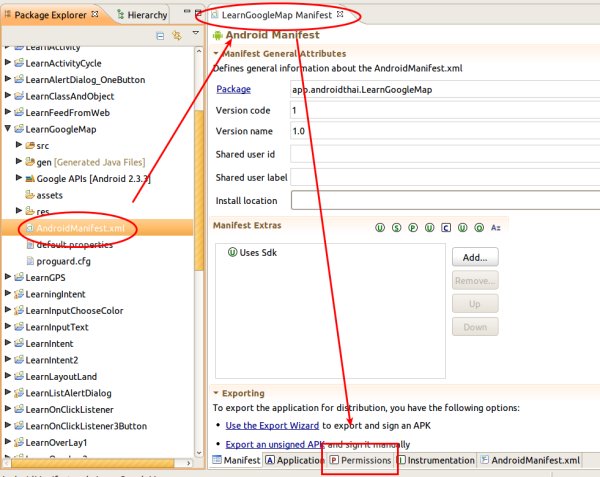This screenshot has height=477, width=600.
Task: Expand the LearnListAlertDialog project
Action: [x=8, y=392]
